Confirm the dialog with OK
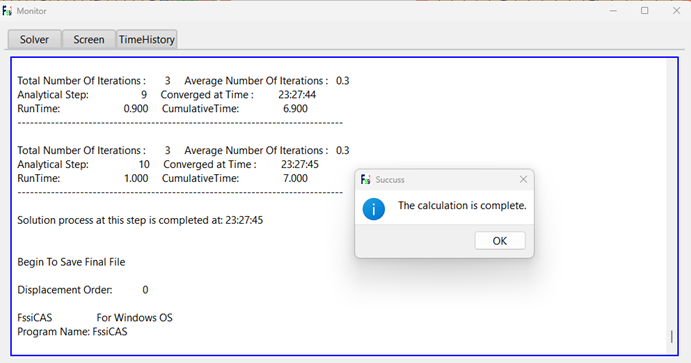This screenshot has height=363, width=691. [500, 241]
